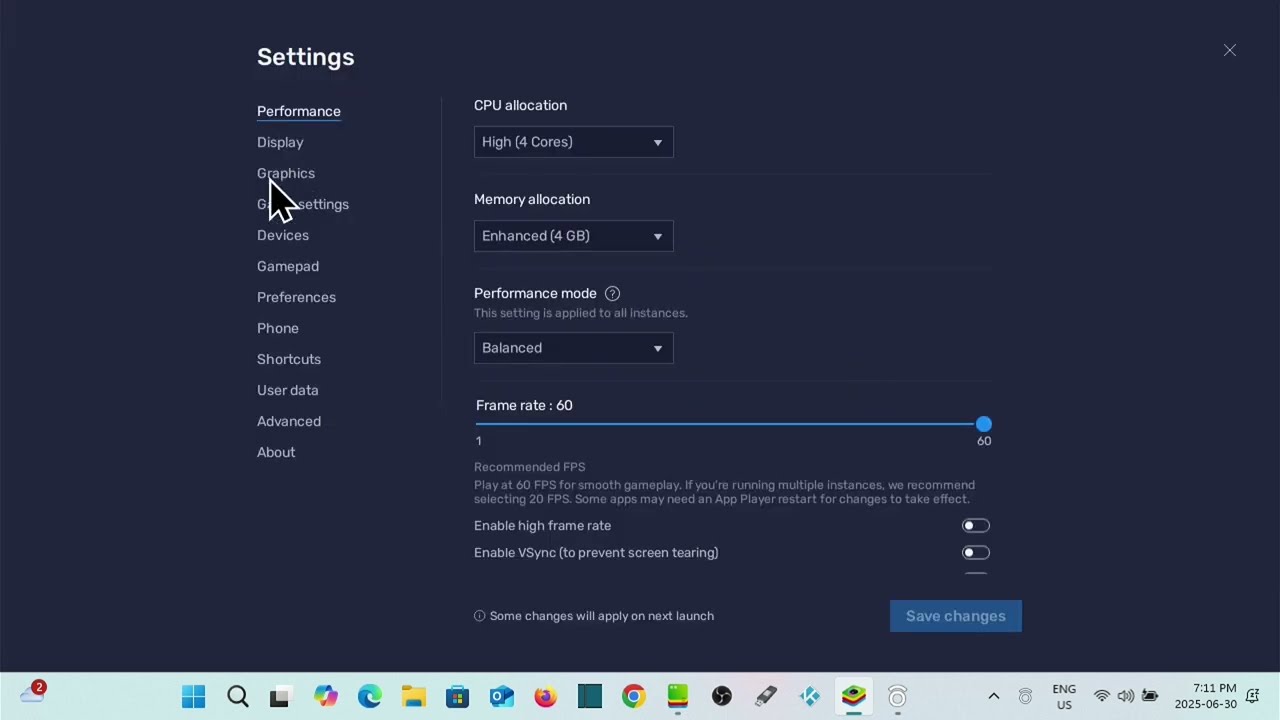Open the User data settings tab
This screenshot has width=1280, height=720.
point(288,390)
